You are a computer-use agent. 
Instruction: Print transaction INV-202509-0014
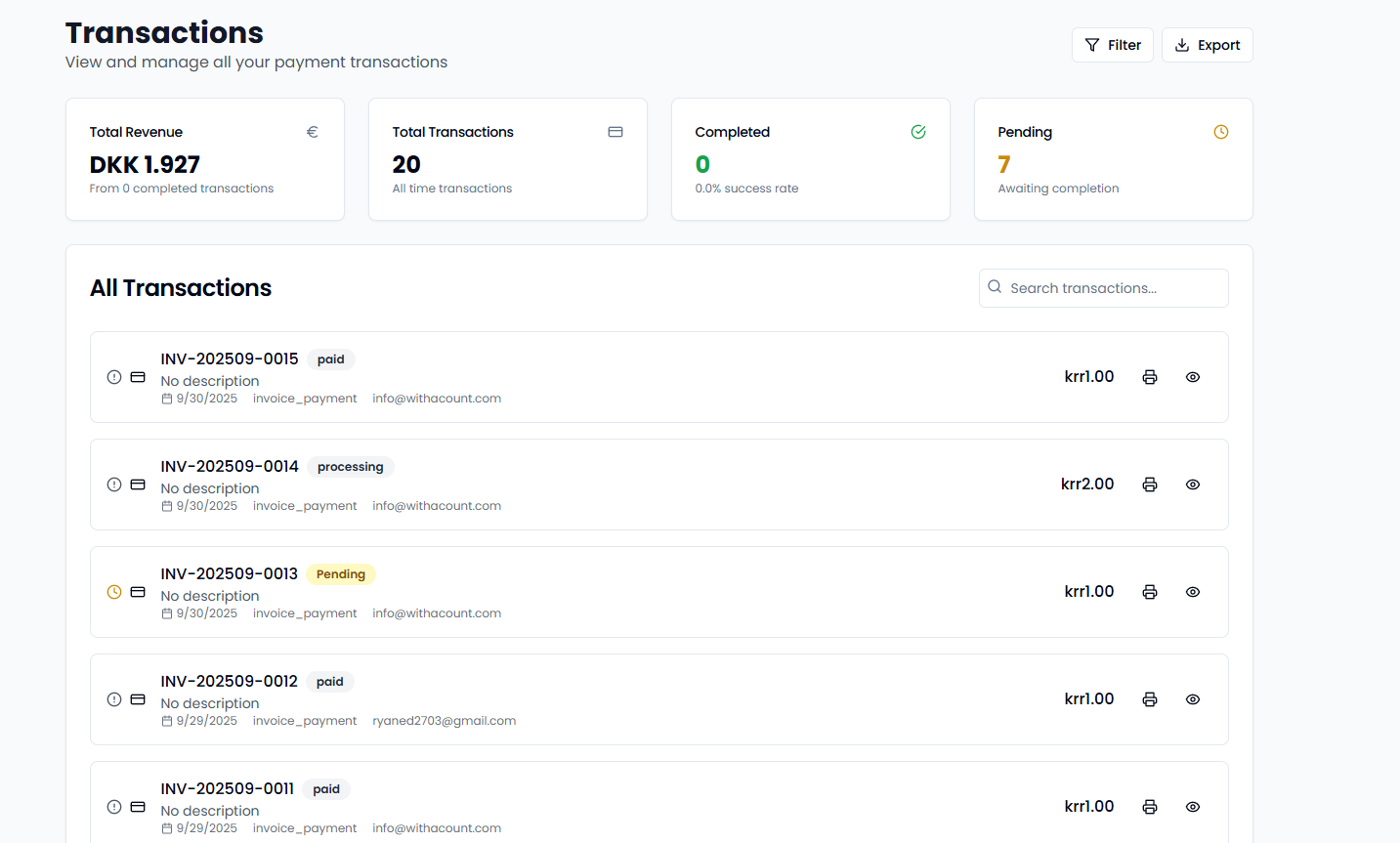click(x=1149, y=484)
